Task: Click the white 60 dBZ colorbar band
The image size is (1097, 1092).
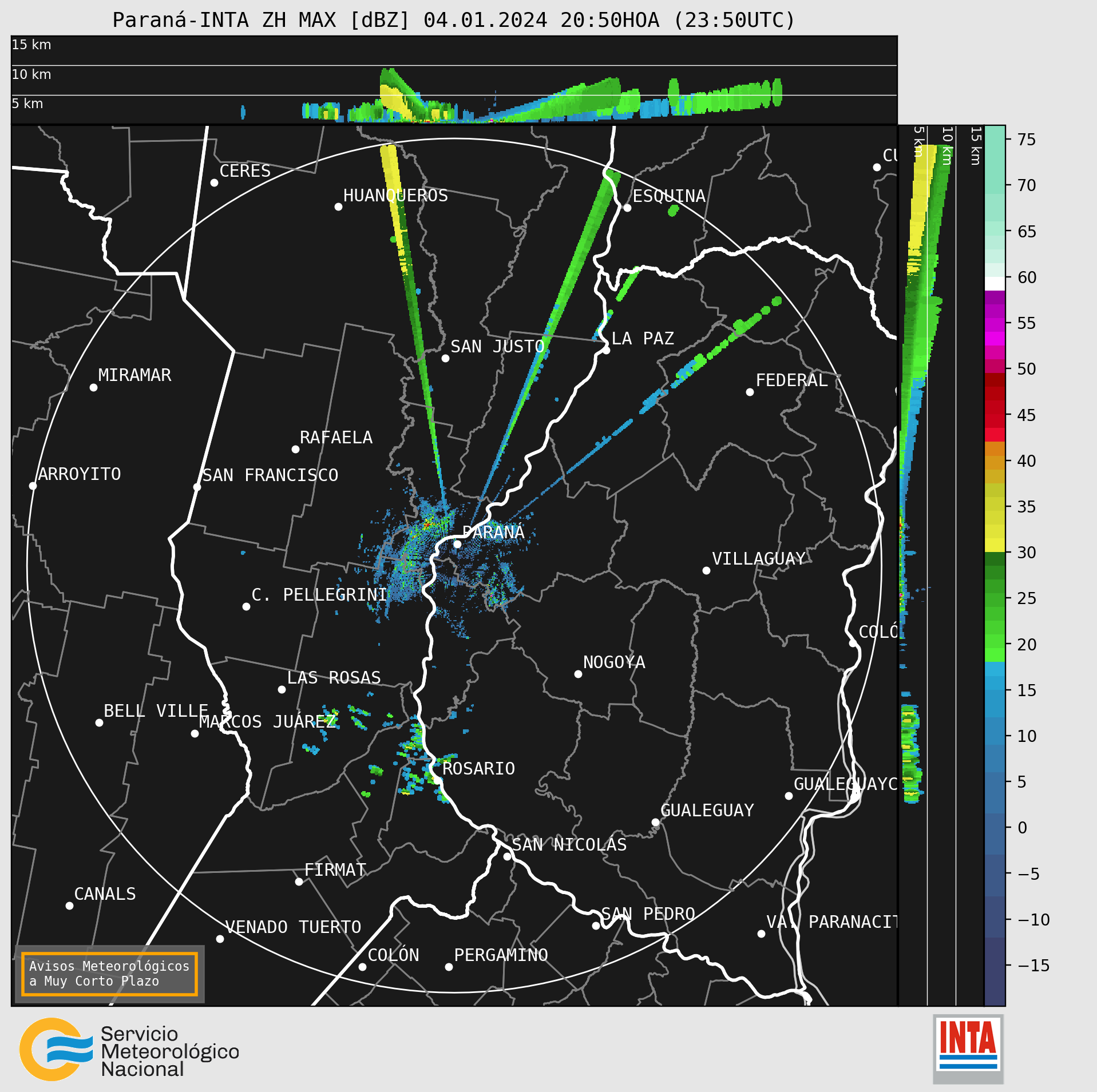Action: 995,284
